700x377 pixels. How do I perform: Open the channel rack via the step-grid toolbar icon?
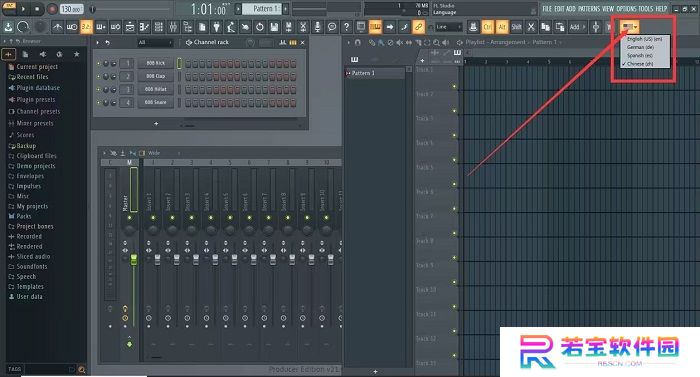point(158,27)
